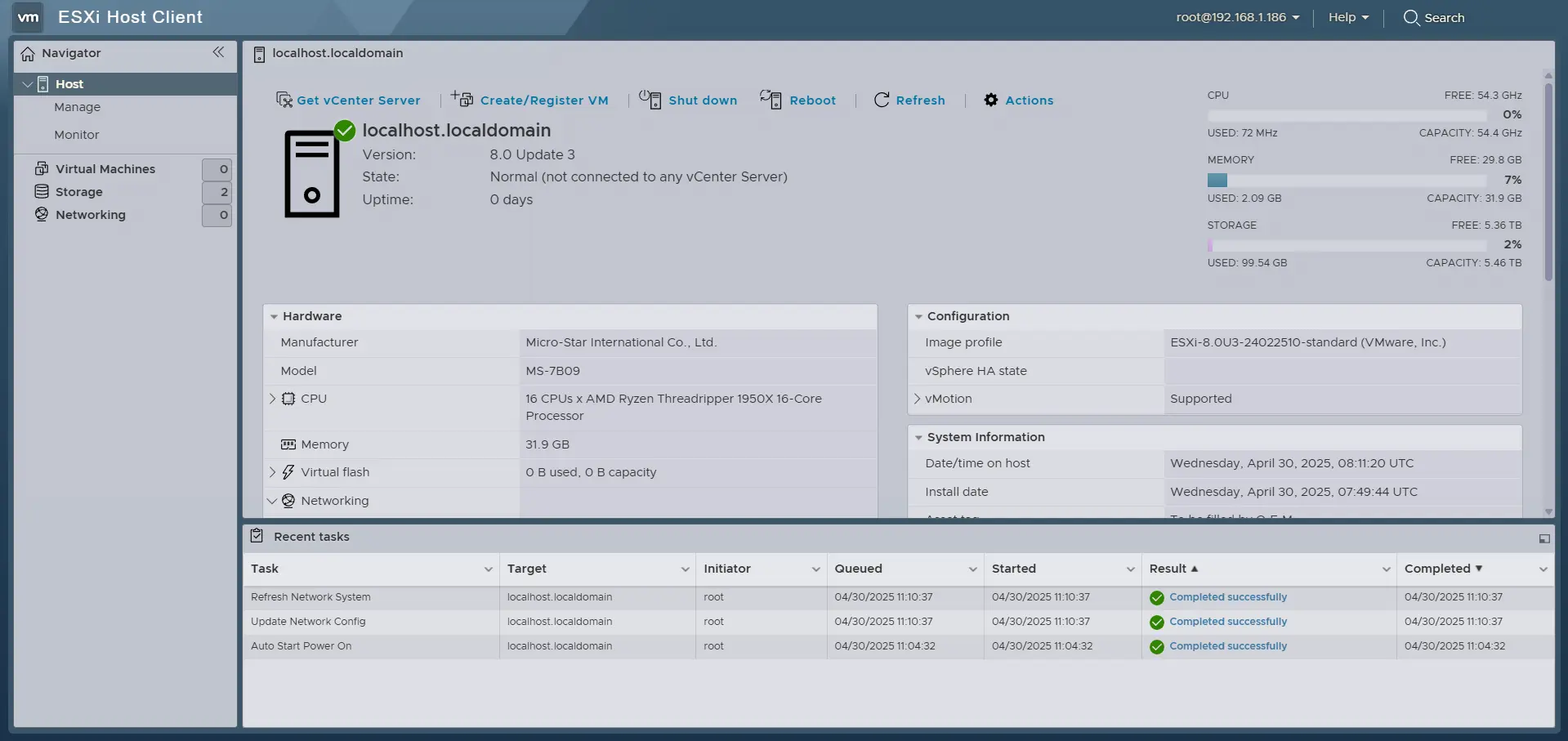The width and height of the screenshot is (1568, 741).
Task: Open Monitor under Host
Action: pos(77,135)
